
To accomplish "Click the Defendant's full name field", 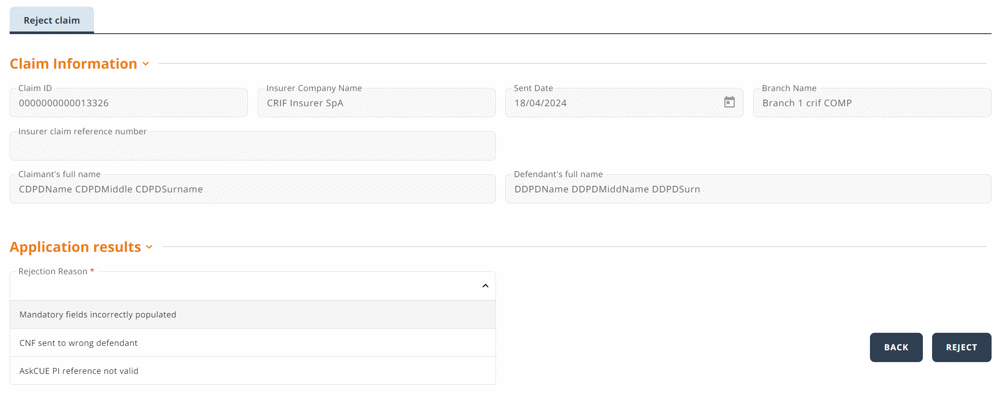I will point(748,189).
